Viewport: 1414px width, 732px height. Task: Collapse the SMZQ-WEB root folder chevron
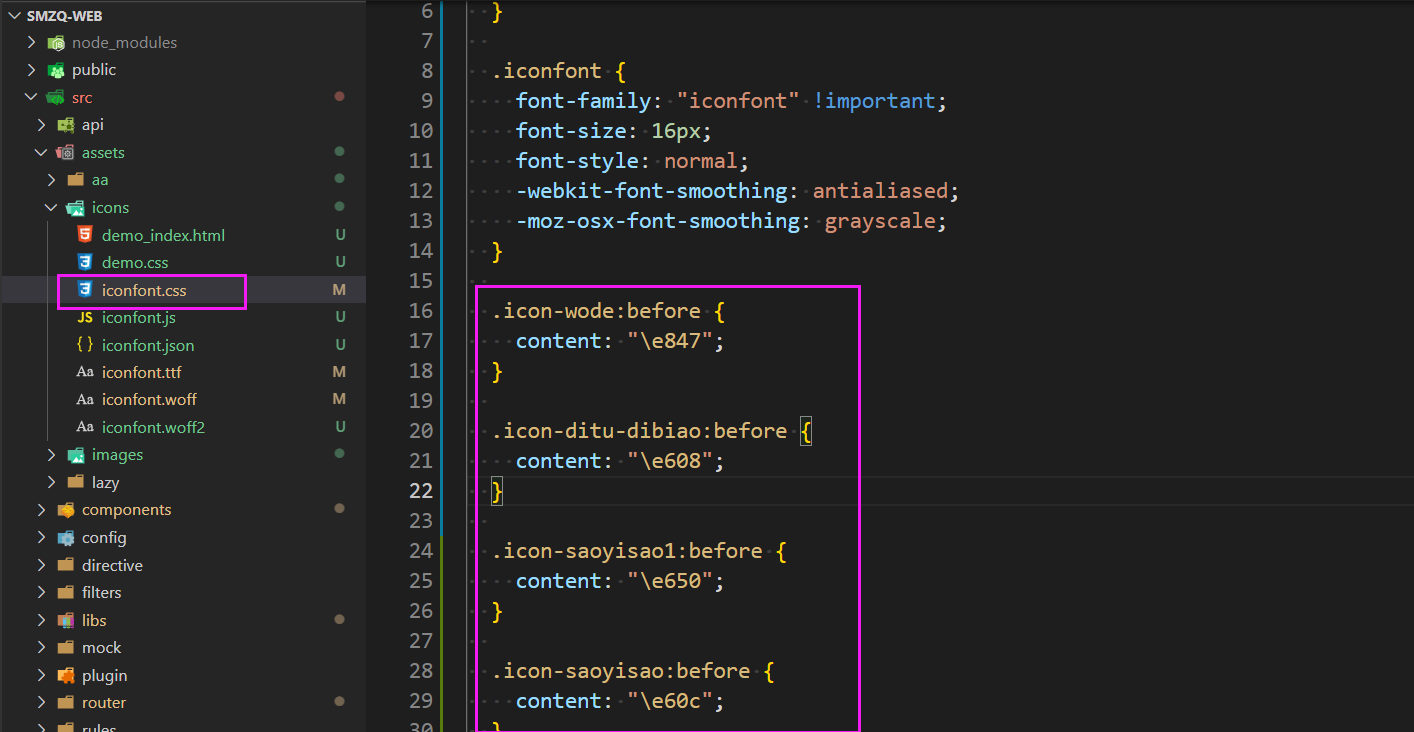tap(13, 16)
